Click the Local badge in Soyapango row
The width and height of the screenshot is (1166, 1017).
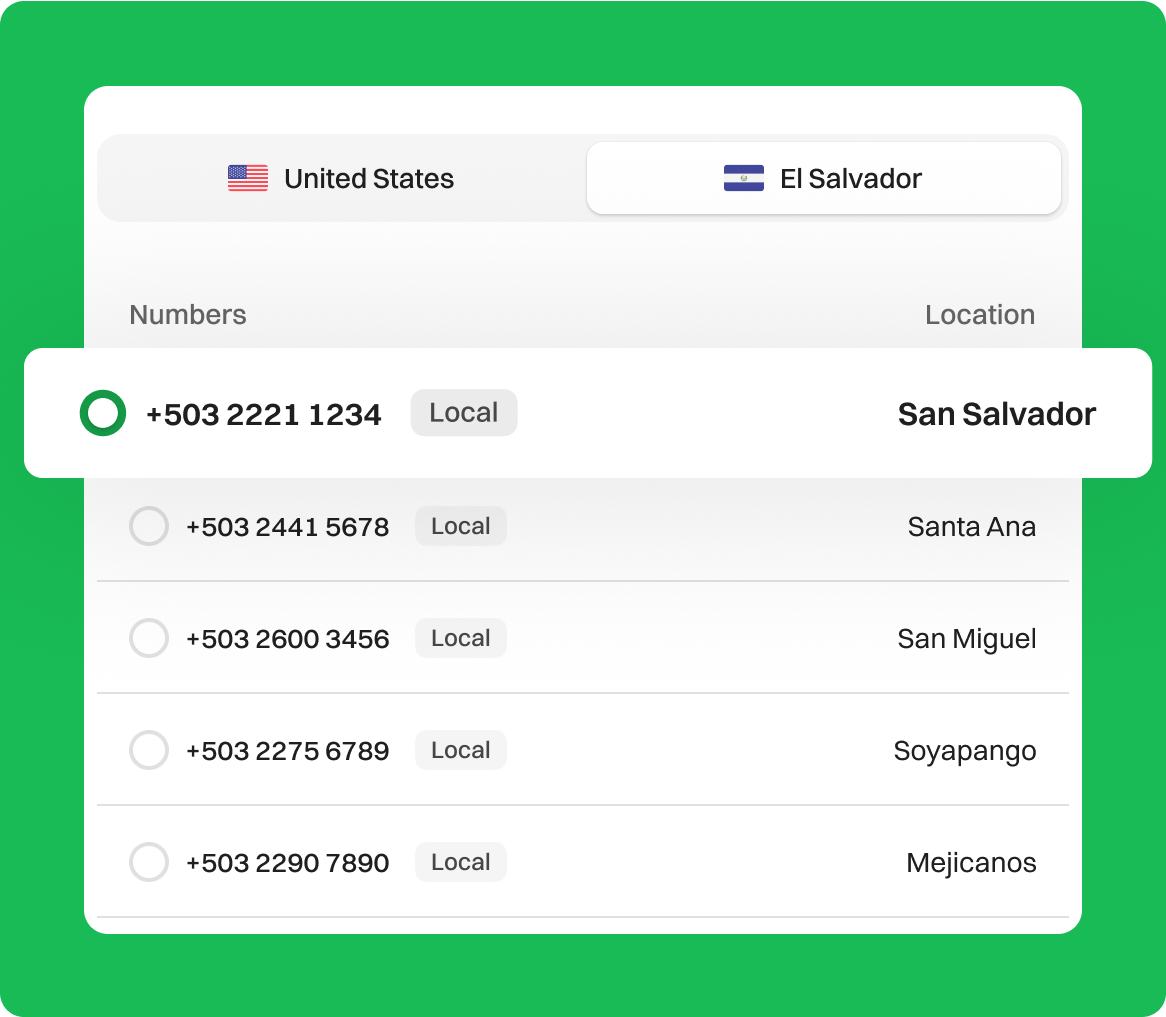click(460, 750)
